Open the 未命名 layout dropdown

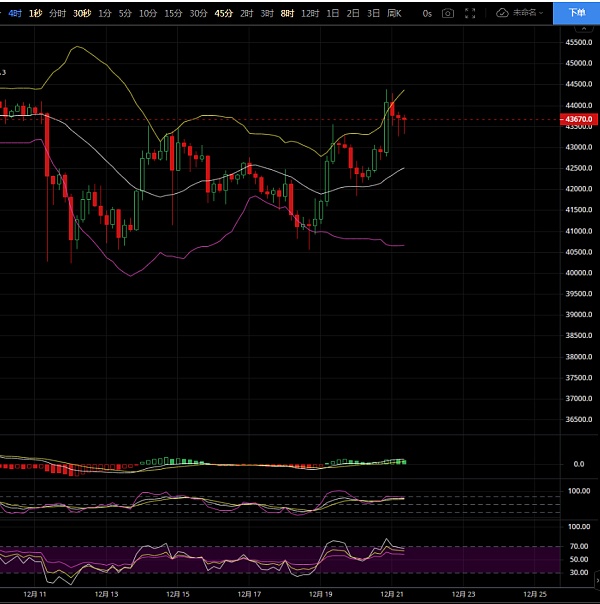point(525,13)
